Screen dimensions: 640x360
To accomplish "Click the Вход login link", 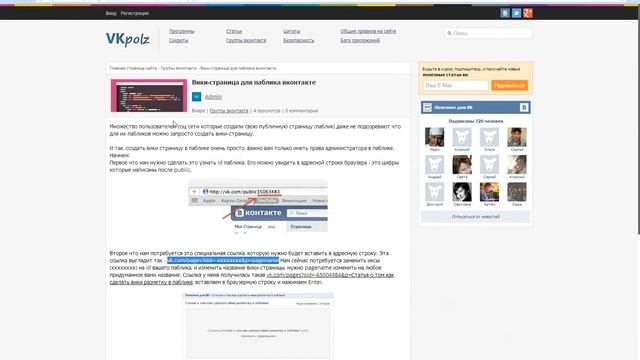I will (x=111, y=13).
